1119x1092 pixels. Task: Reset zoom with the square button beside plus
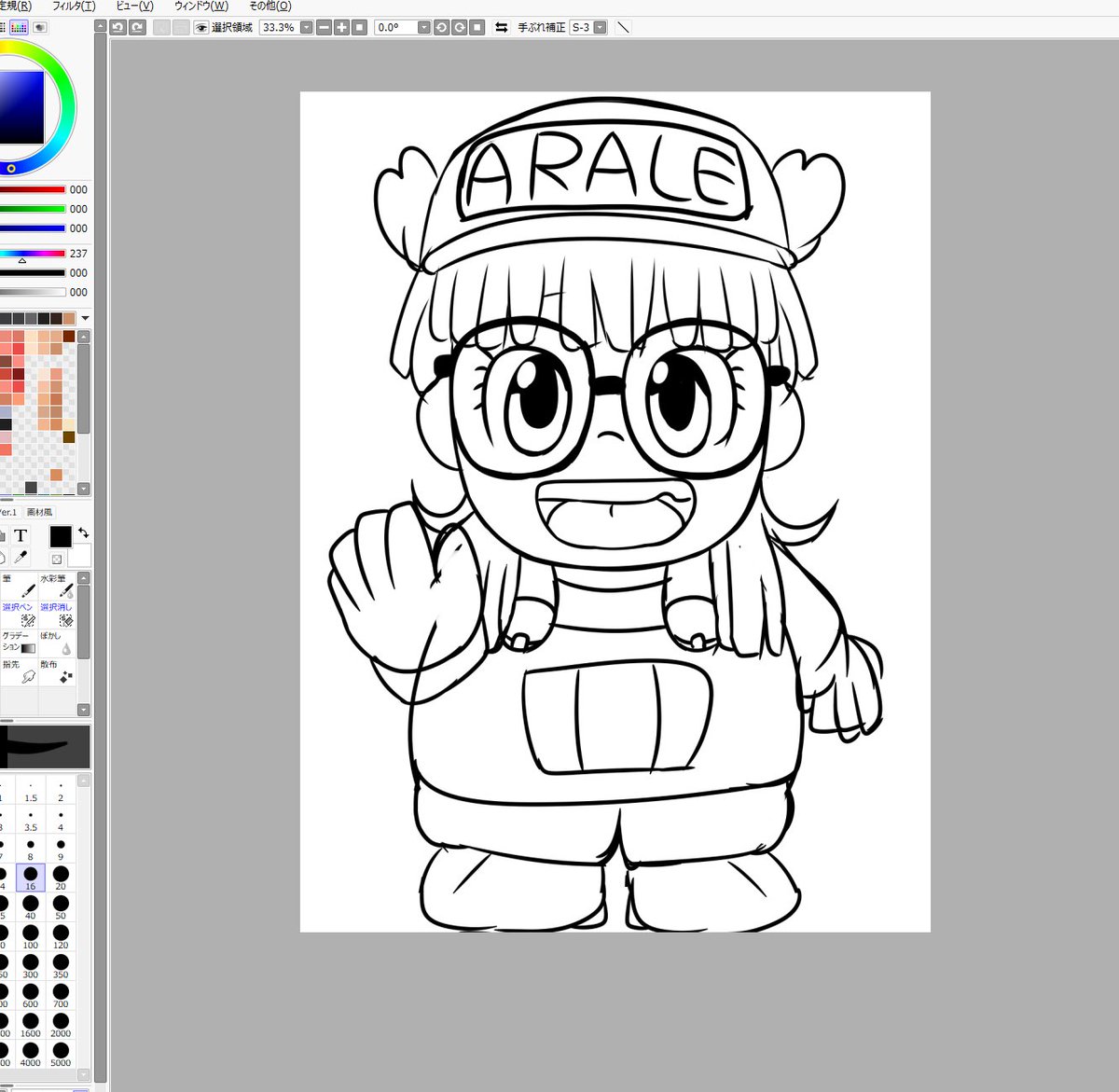[359, 27]
